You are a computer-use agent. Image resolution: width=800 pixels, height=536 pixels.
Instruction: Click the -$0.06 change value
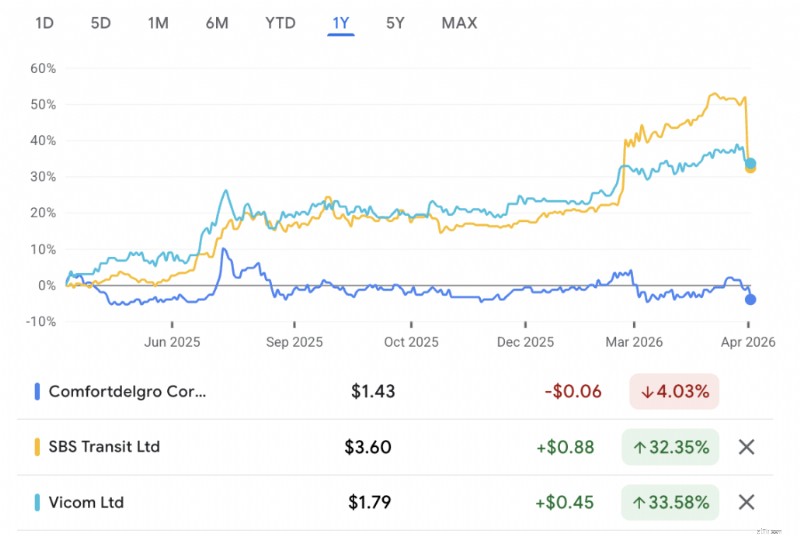(573, 392)
